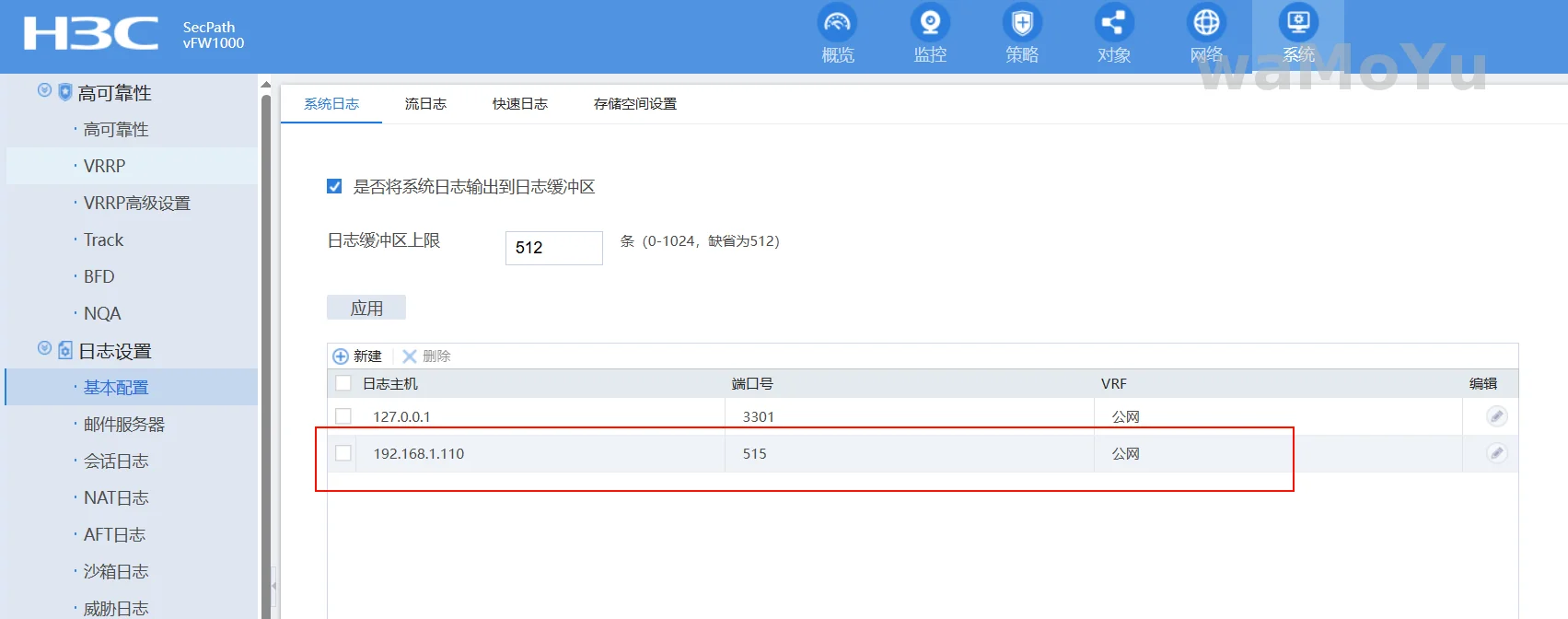The image size is (1568, 619).
Task: Edit the 127.0.0.1 log host entry
Action: pos(1496,416)
